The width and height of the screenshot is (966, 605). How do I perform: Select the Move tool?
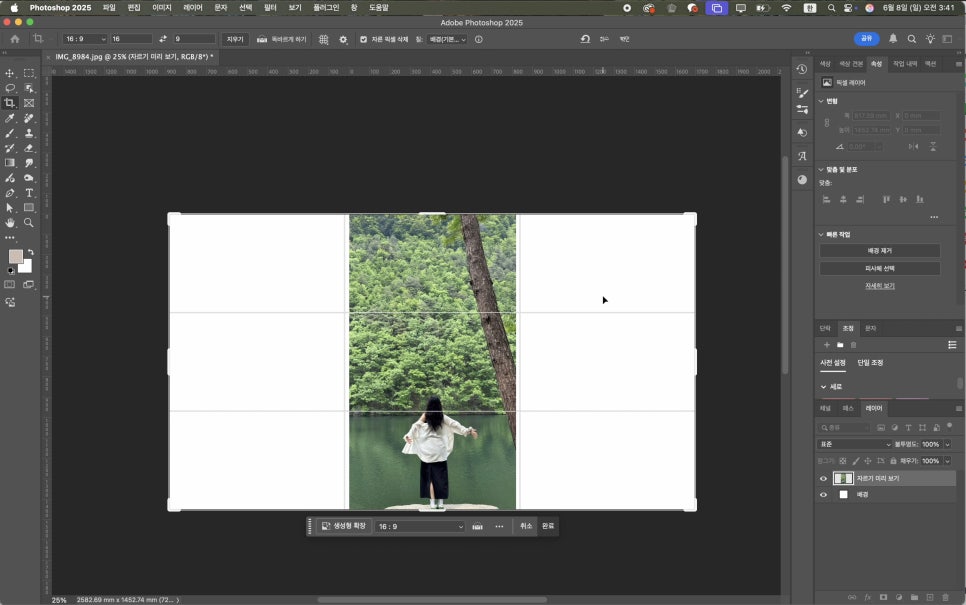coord(10,73)
